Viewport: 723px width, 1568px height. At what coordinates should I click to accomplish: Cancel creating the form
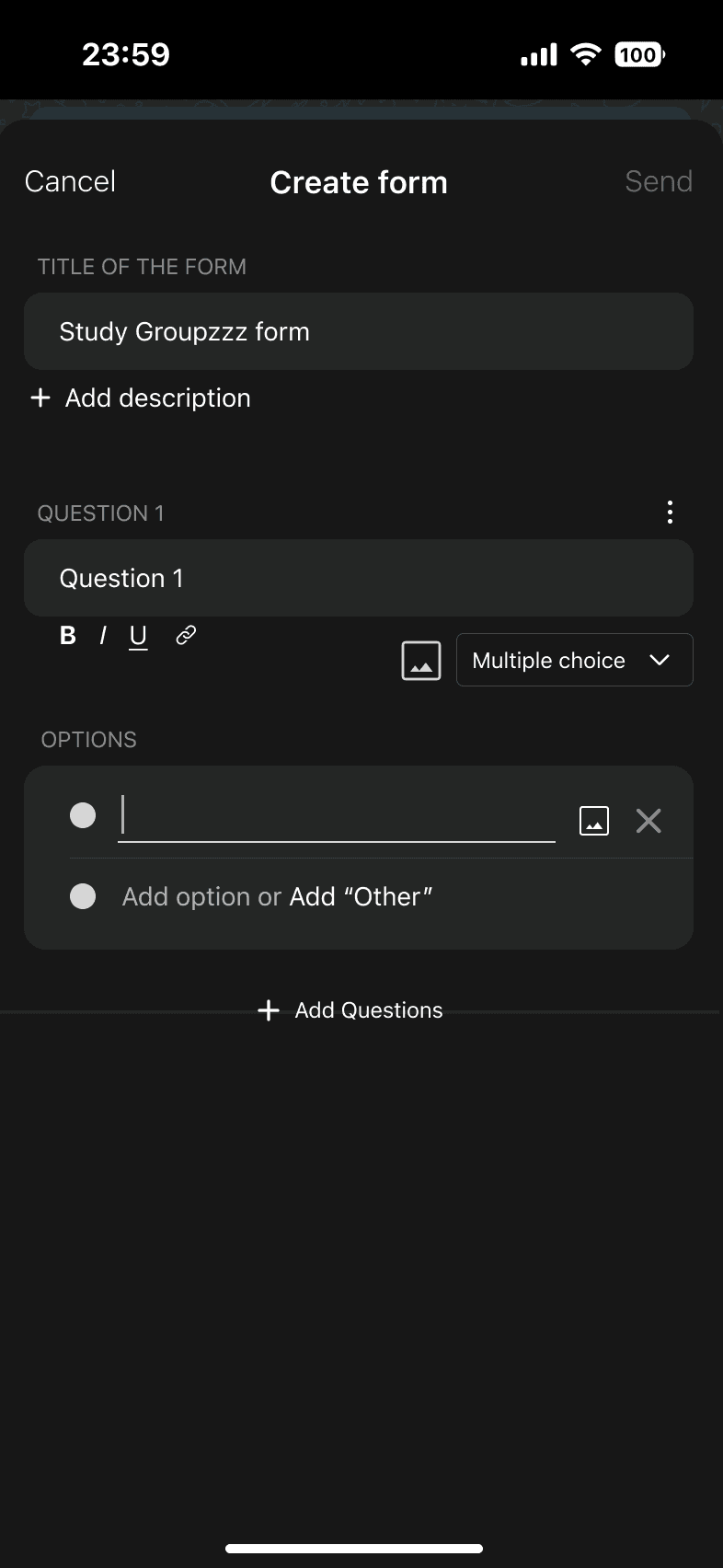(70, 181)
